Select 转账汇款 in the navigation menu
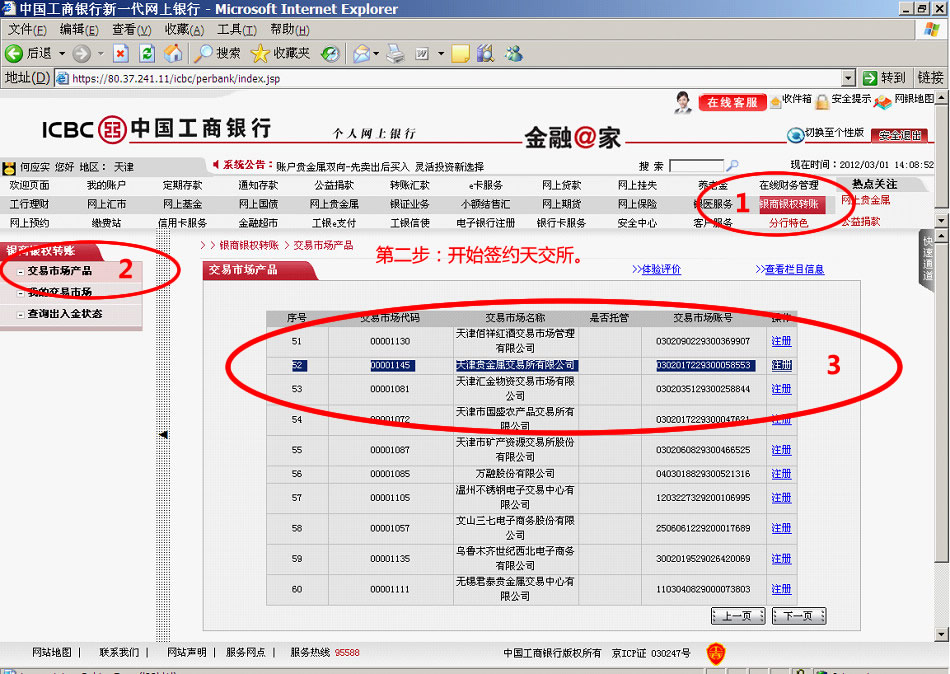Image resolution: width=950 pixels, height=674 pixels. (x=410, y=185)
